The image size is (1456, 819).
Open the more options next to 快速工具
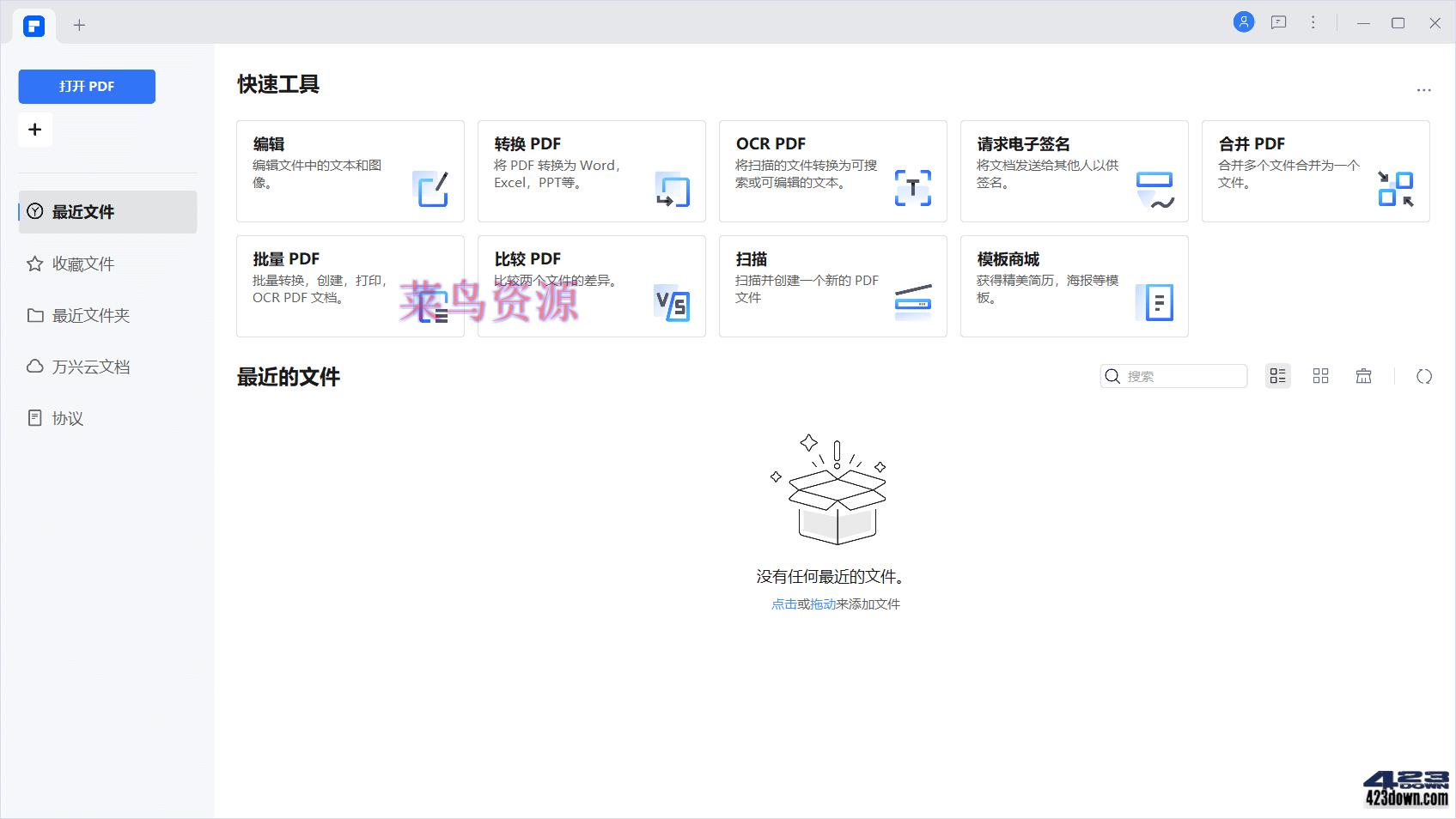[x=1423, y=89]
